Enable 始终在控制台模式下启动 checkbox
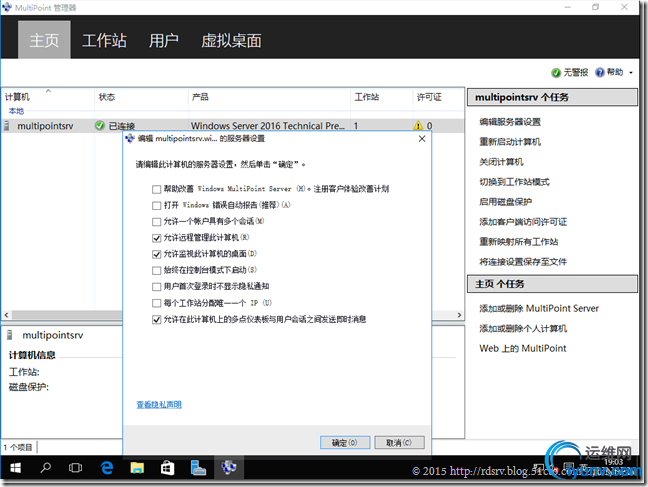 [x=156, y=271]
